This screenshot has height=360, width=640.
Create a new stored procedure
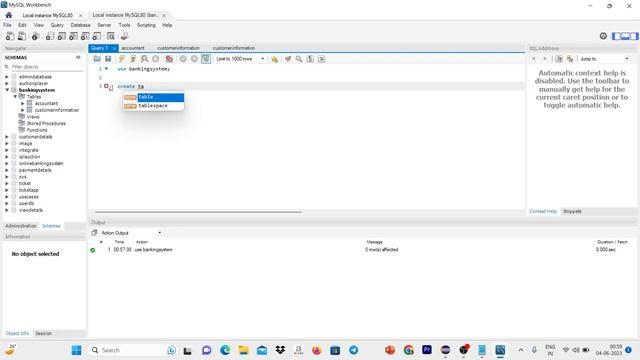click(x=85, y=36)
